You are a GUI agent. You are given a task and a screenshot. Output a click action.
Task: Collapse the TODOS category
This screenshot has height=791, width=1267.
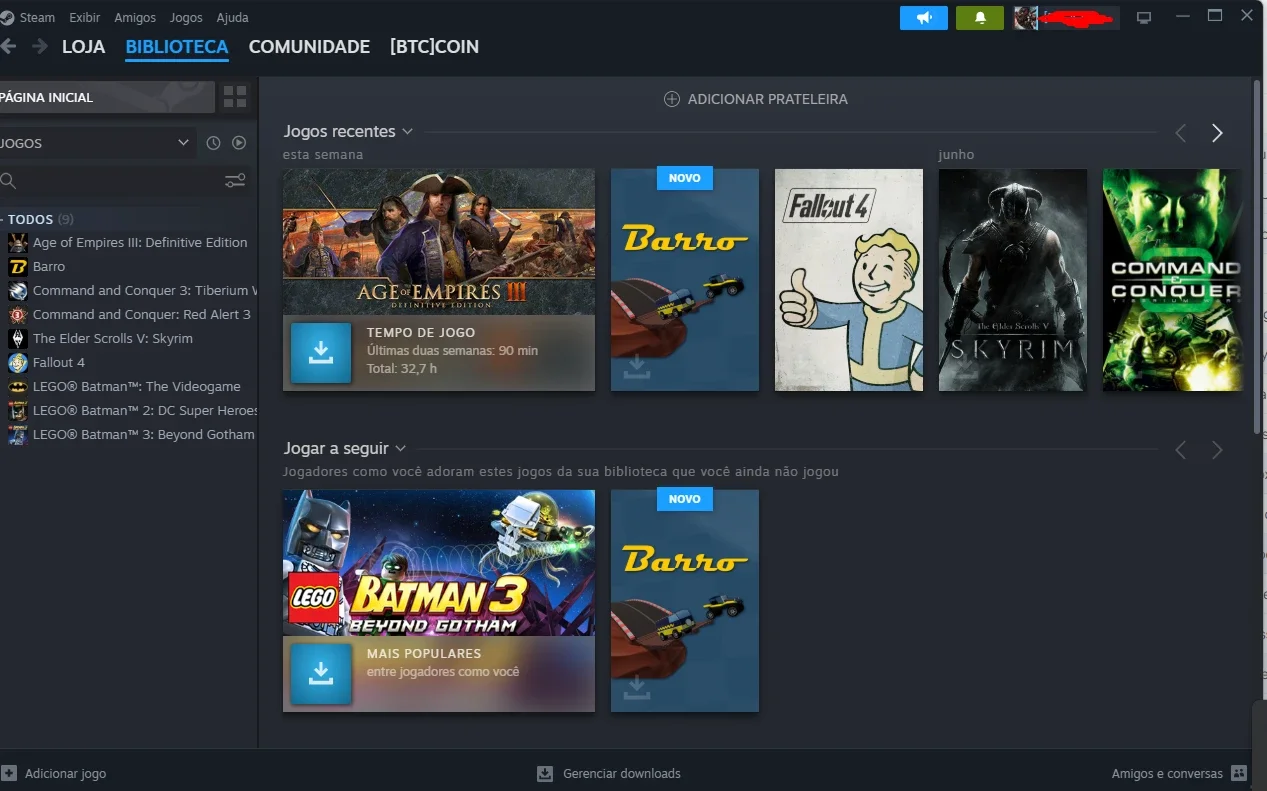38,219
